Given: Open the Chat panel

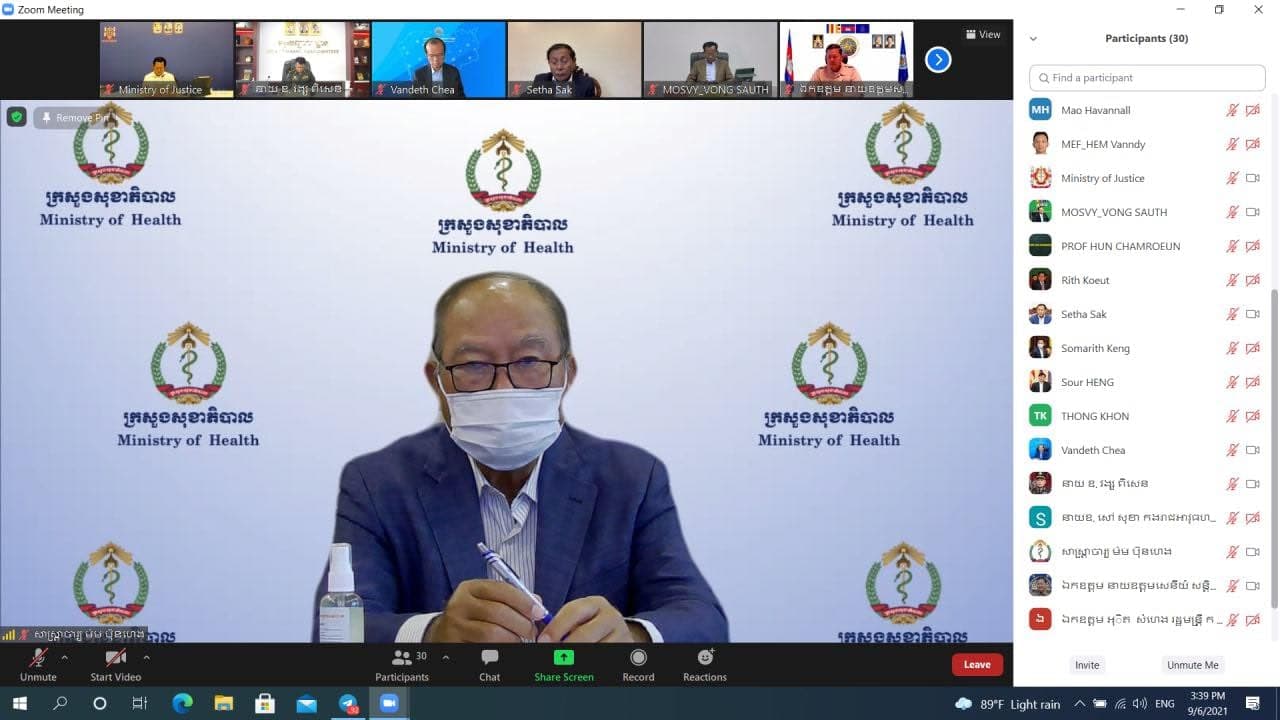Looking at the screenshot, I should pos(489,663).
